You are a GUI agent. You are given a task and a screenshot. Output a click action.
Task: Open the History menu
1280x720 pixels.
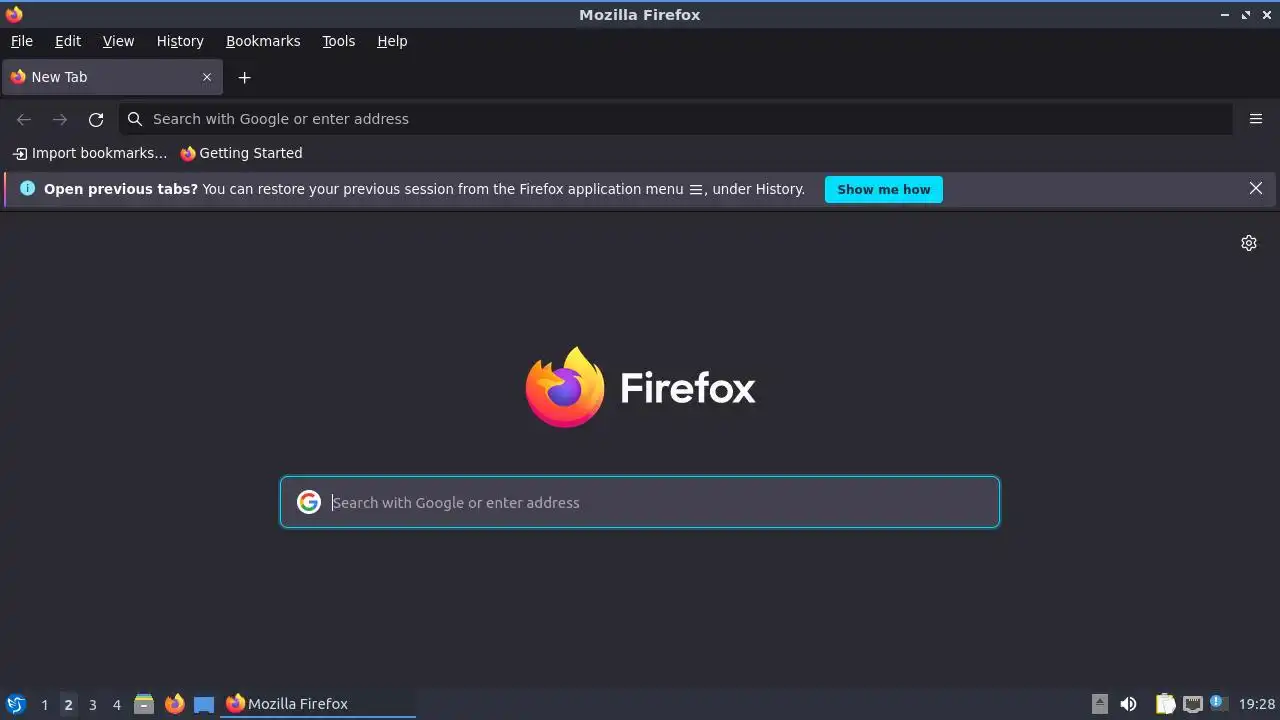tap(180, 41)
